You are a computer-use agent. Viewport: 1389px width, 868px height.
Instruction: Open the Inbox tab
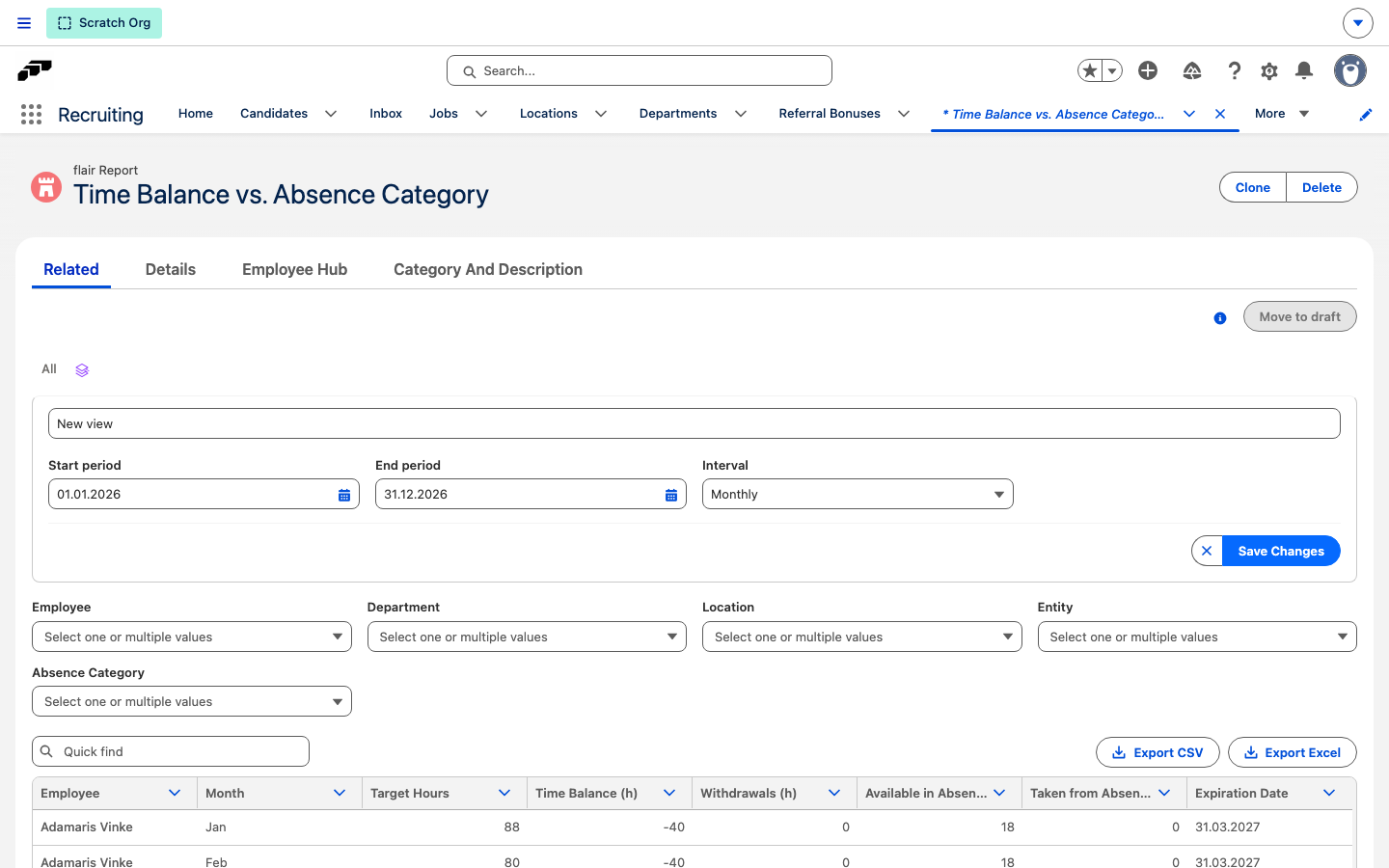(386, 114)
